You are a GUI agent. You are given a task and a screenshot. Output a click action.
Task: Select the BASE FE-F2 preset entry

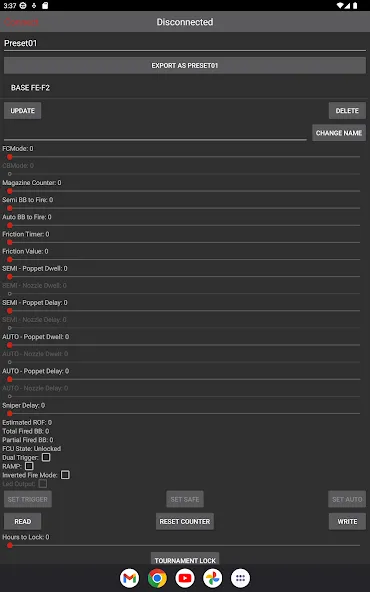[185, 88]
